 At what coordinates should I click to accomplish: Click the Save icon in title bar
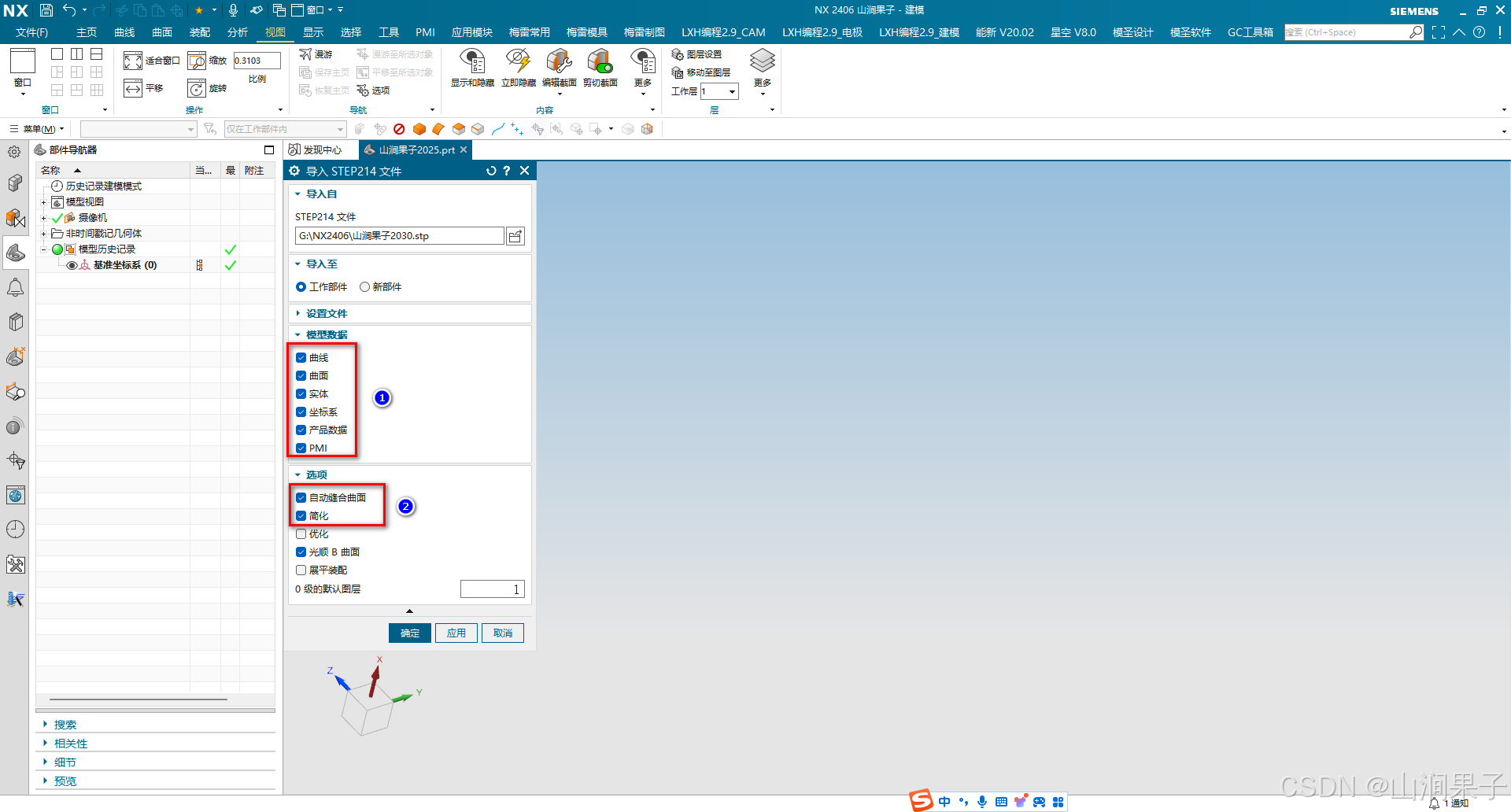pyautogui.click(x=46, y=10)
